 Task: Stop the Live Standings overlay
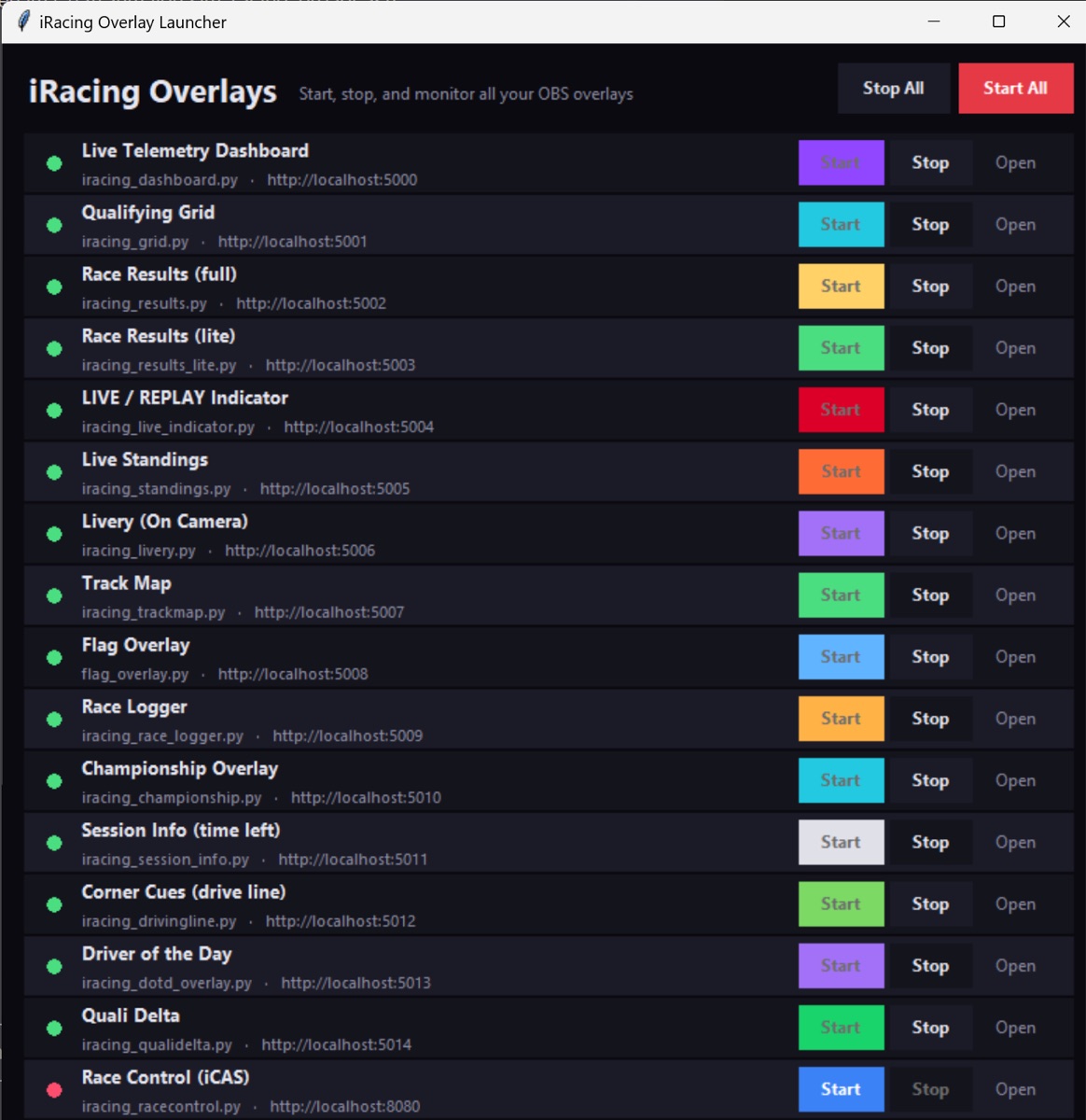[930, 472]
